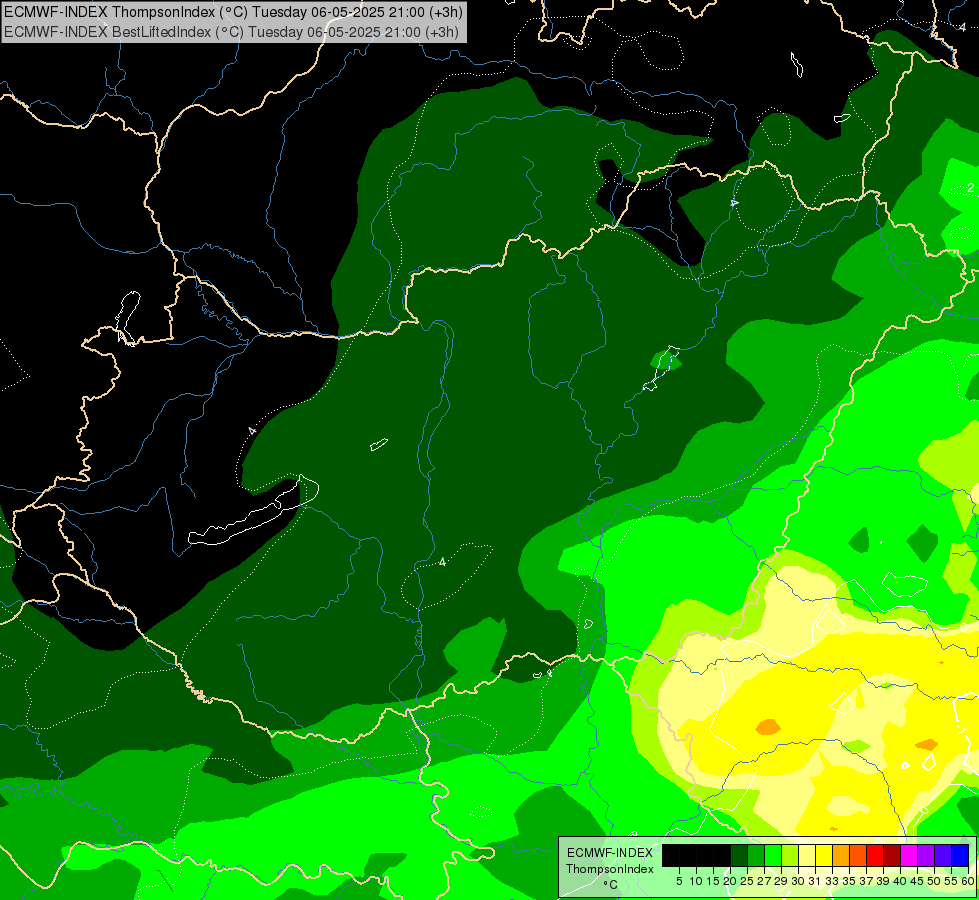The image size is (979, 900).
Task: Click the legend tick value 37
Action: click(866, 881)
